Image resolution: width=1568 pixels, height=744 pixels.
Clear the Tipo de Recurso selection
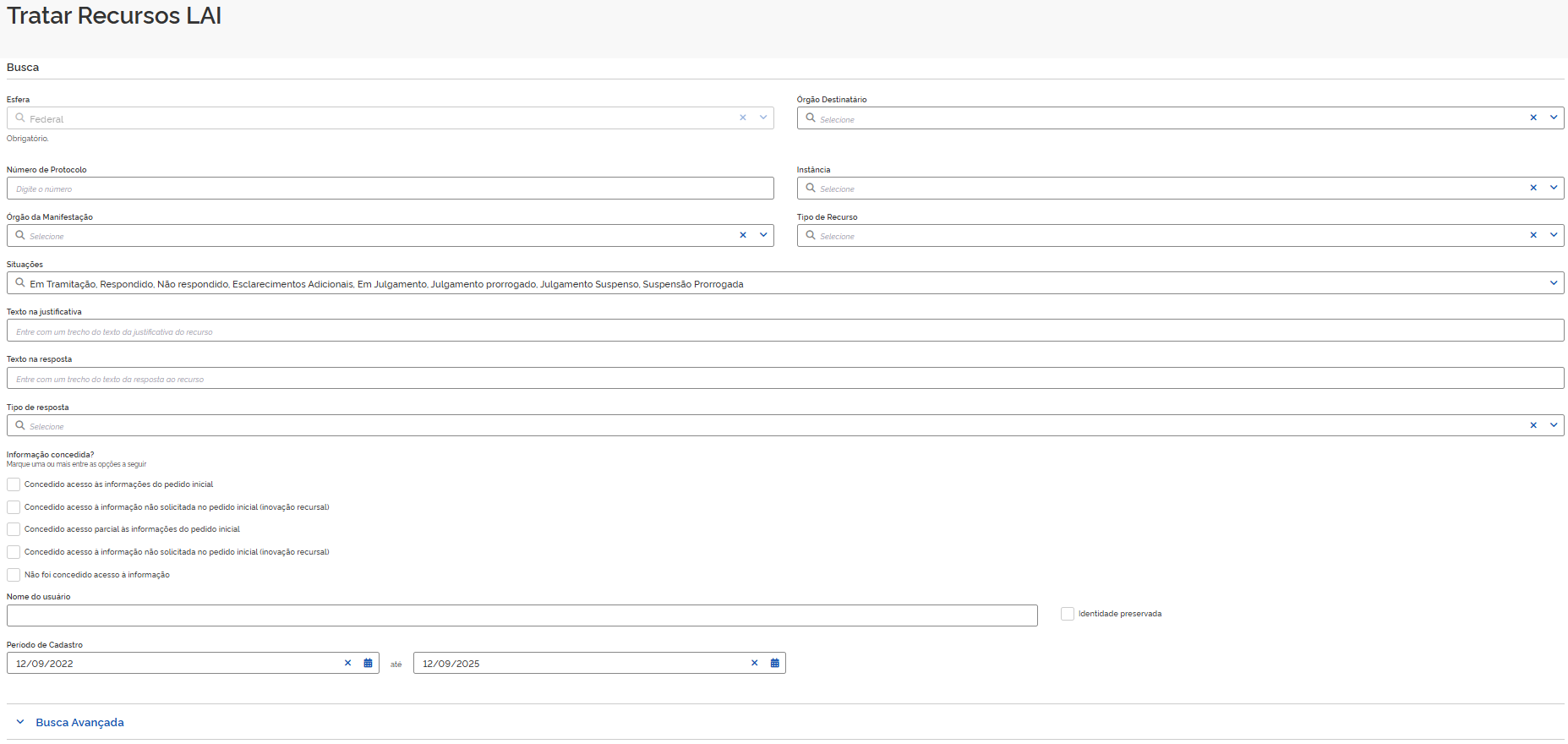(x=1532, y=236)
